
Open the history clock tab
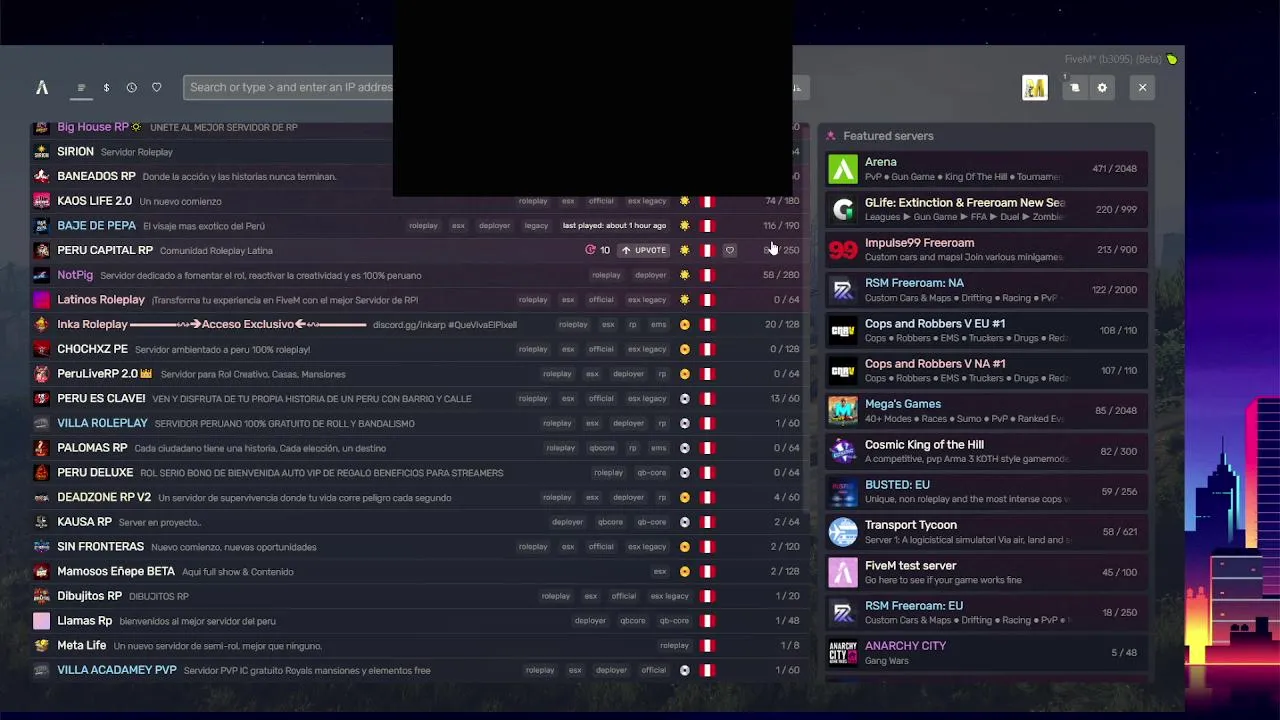tap(131, 88)
